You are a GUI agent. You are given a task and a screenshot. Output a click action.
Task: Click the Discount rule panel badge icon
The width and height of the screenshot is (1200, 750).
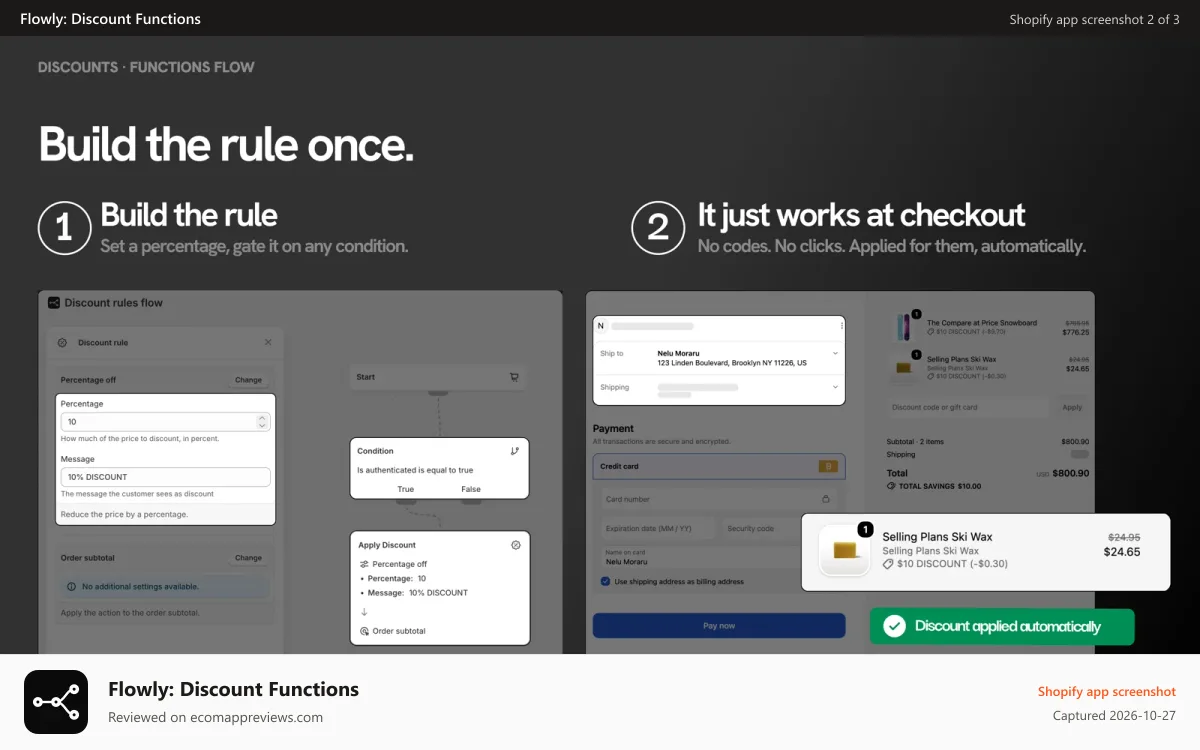(x=62, y=342)
